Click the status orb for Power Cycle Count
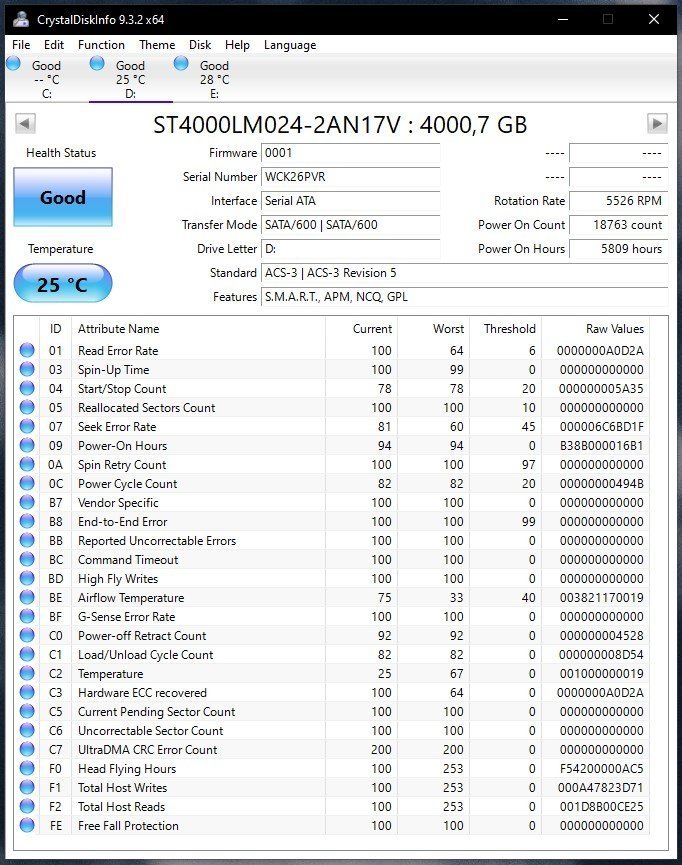 pyautogui.click(x=27, y=483)
